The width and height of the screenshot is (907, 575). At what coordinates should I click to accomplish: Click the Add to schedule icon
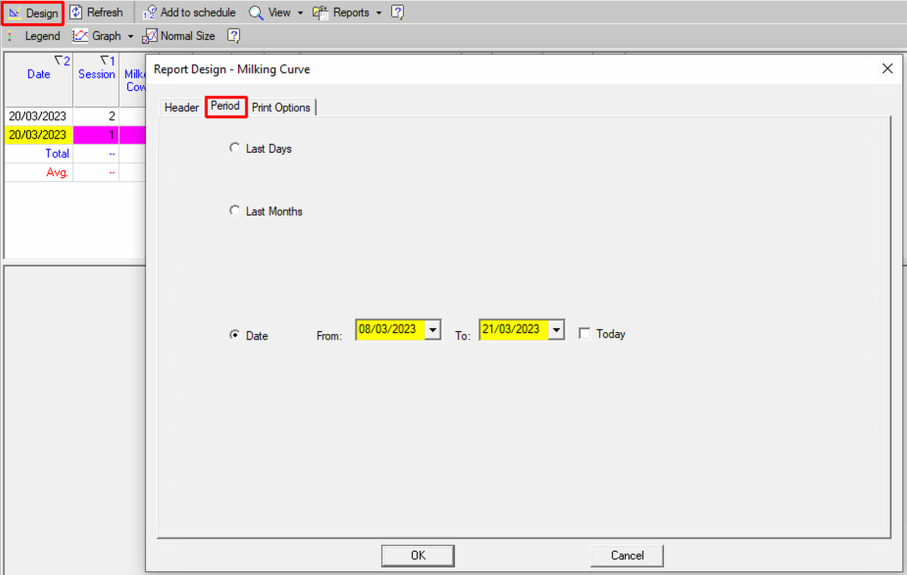[150, 13]
